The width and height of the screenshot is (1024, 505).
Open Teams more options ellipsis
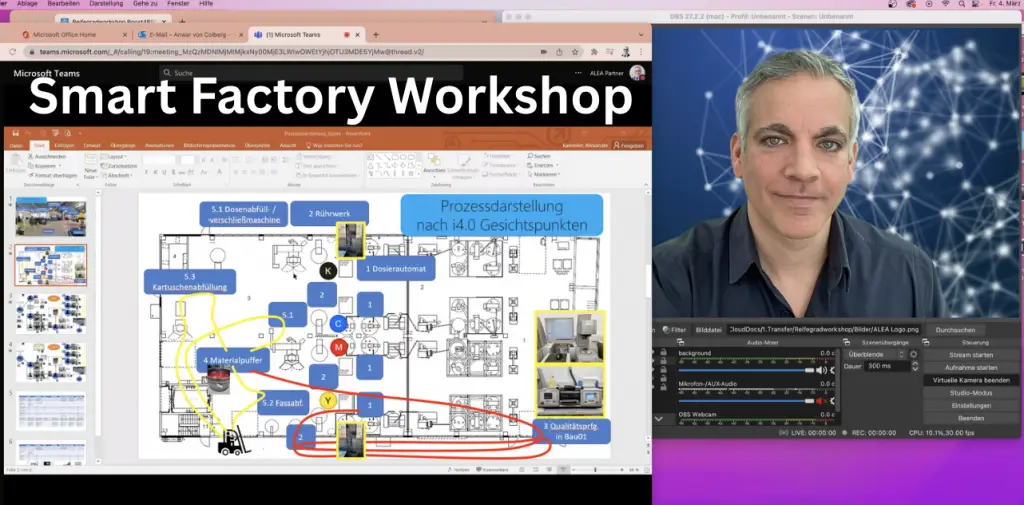(577, 73)
